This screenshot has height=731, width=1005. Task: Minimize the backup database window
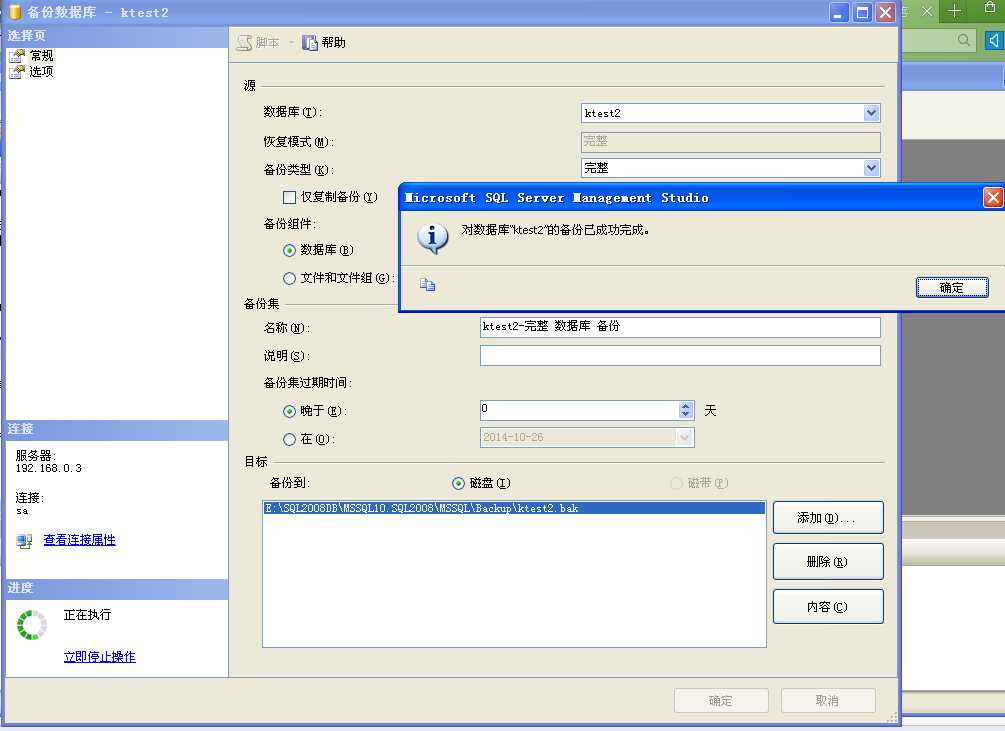pyautogui.click(x=838, y=12)
